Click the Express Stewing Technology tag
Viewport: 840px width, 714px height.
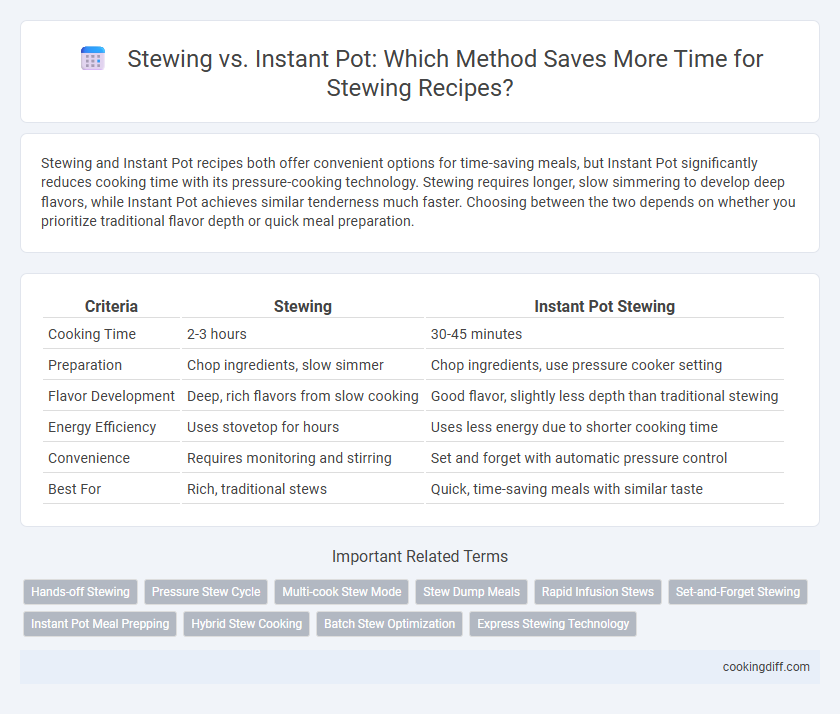coord(553,624)
